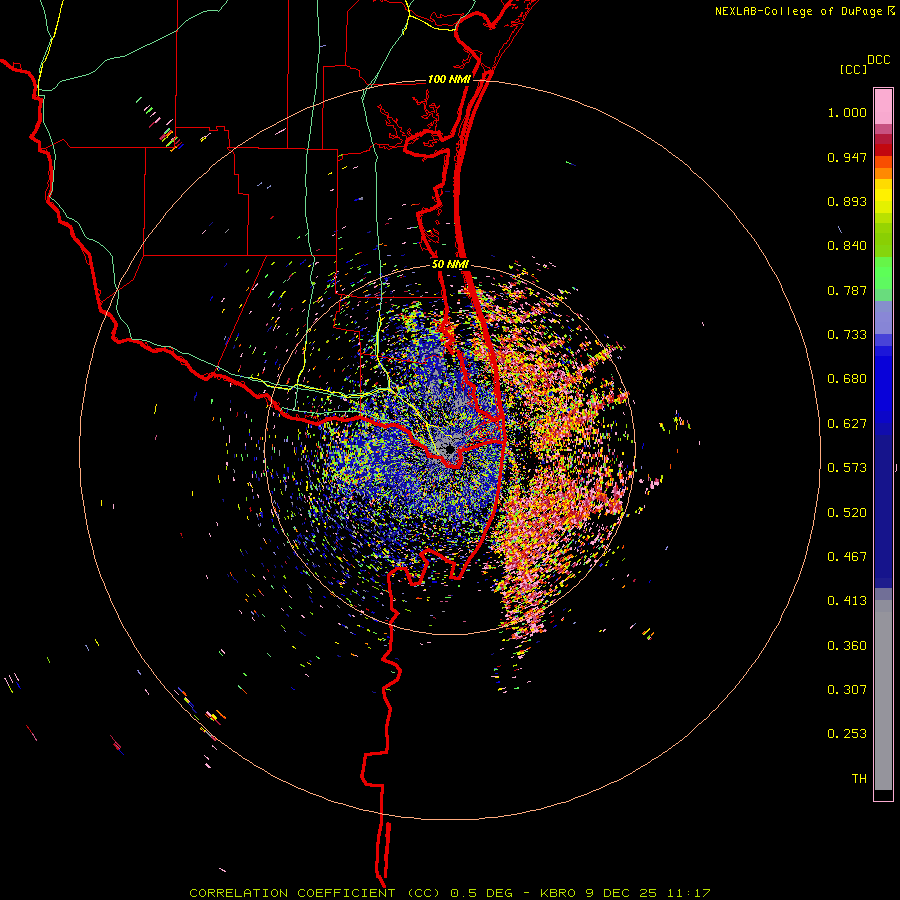The width and height of the screenshot is (900, 900).
Task: Pick the light pink swatch beside 1.000
Action: 883,107
